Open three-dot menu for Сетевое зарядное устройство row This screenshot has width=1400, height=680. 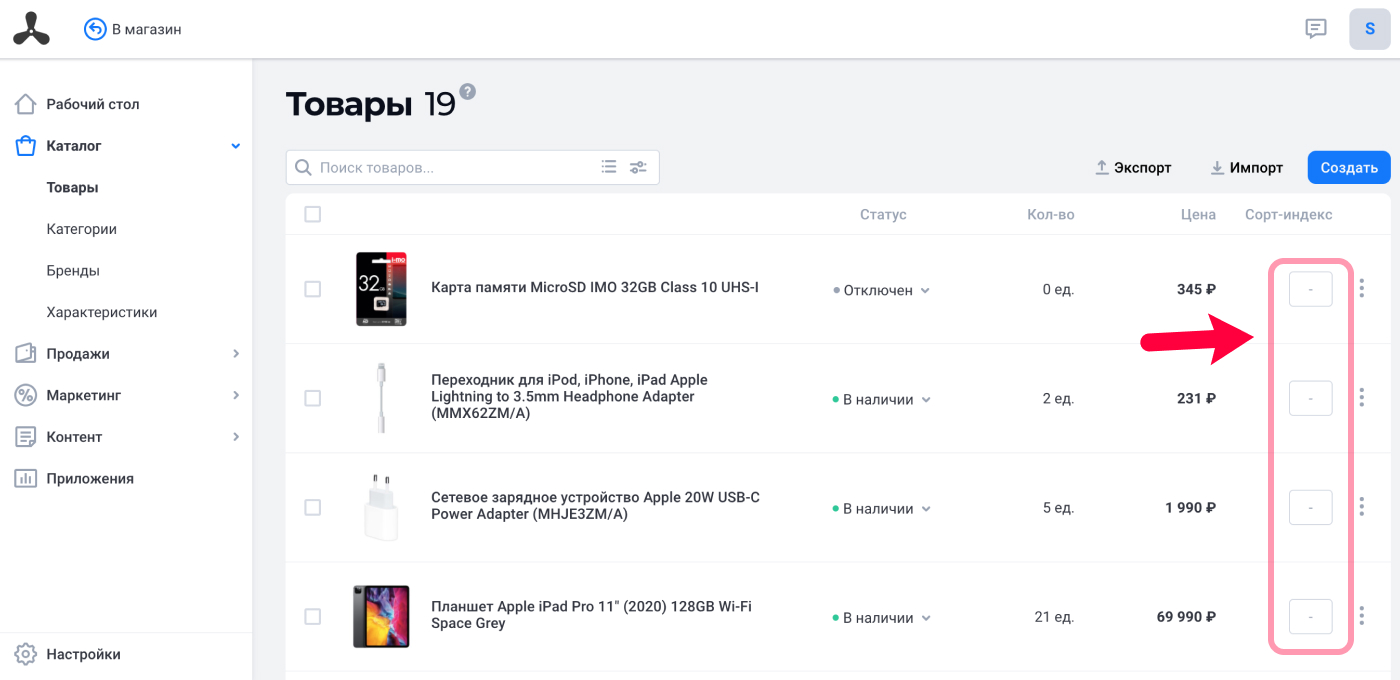click(1362, 507)
